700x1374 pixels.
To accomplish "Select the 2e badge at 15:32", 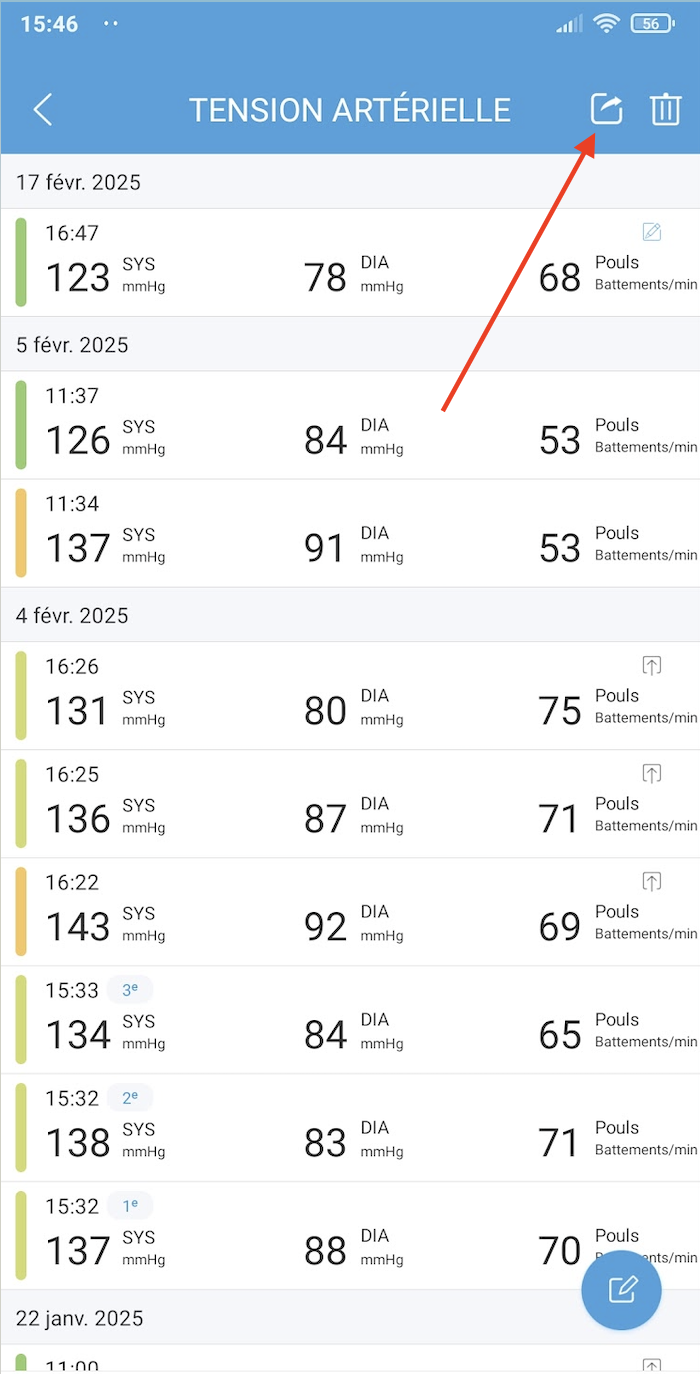I will 130,1098.
